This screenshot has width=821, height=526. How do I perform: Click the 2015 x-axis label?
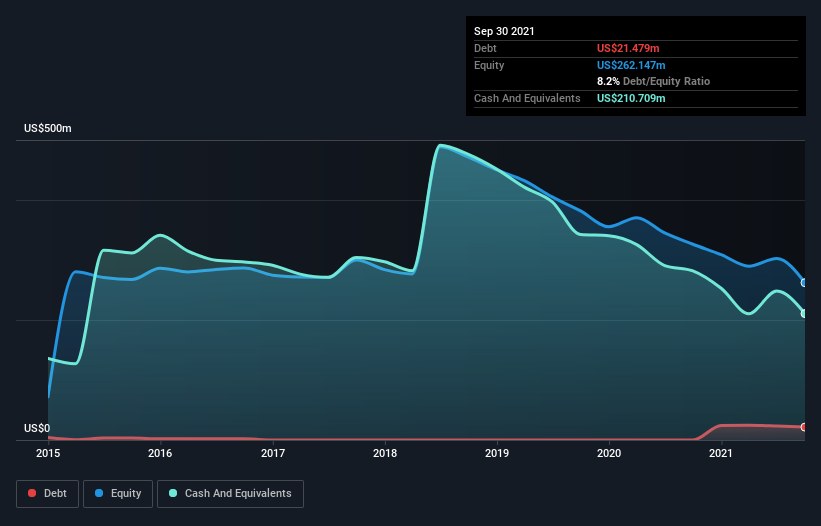click(x=48, y=453)
